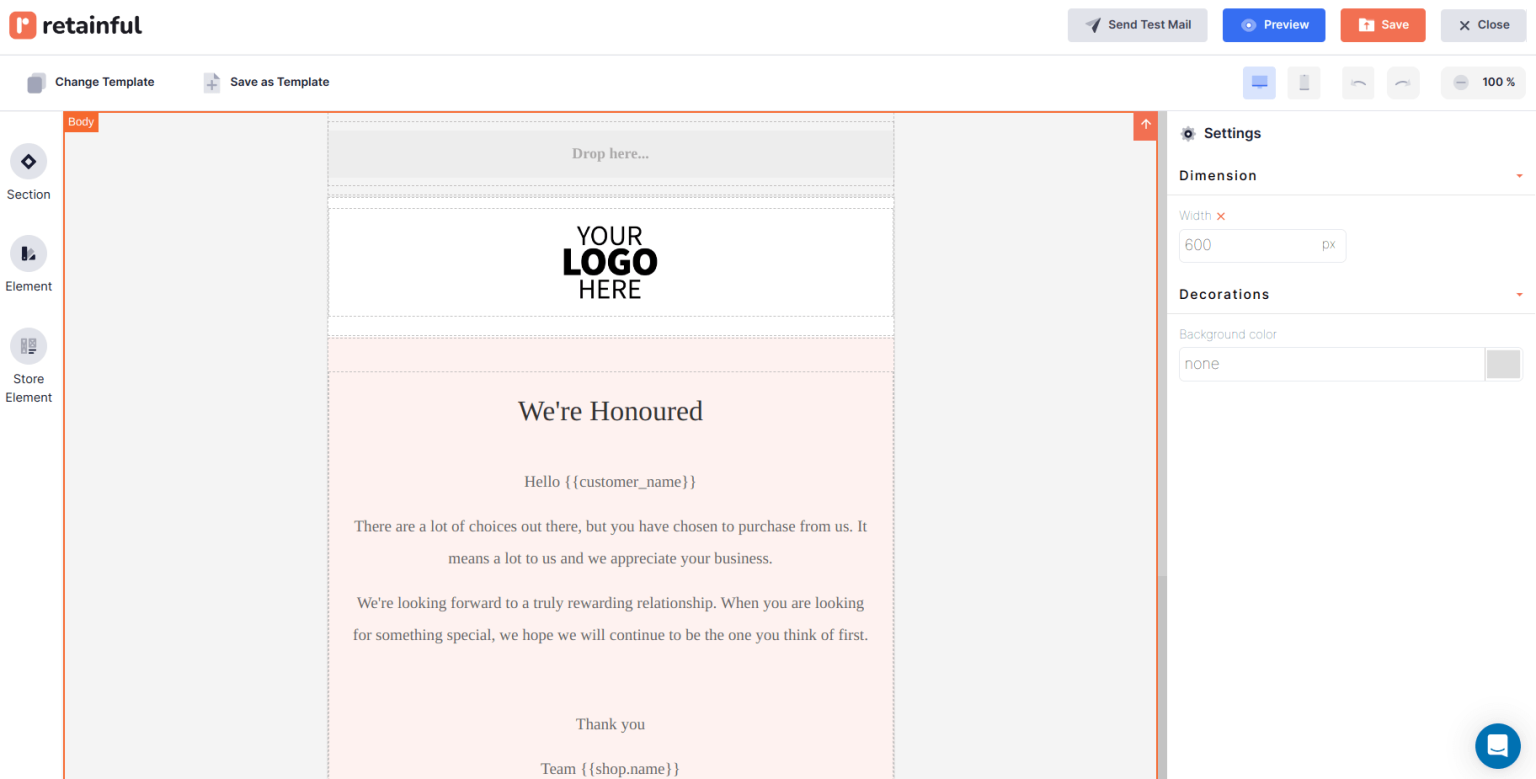Open the Element panel in the sidebar

pyautogui.click(x=28, y=262)
